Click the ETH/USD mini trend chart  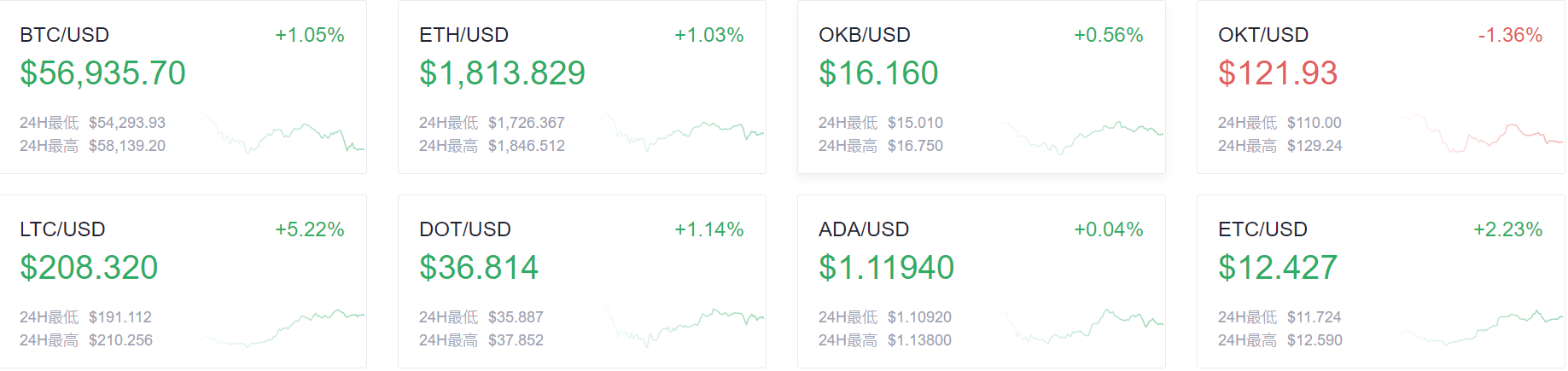coord(683,133)
